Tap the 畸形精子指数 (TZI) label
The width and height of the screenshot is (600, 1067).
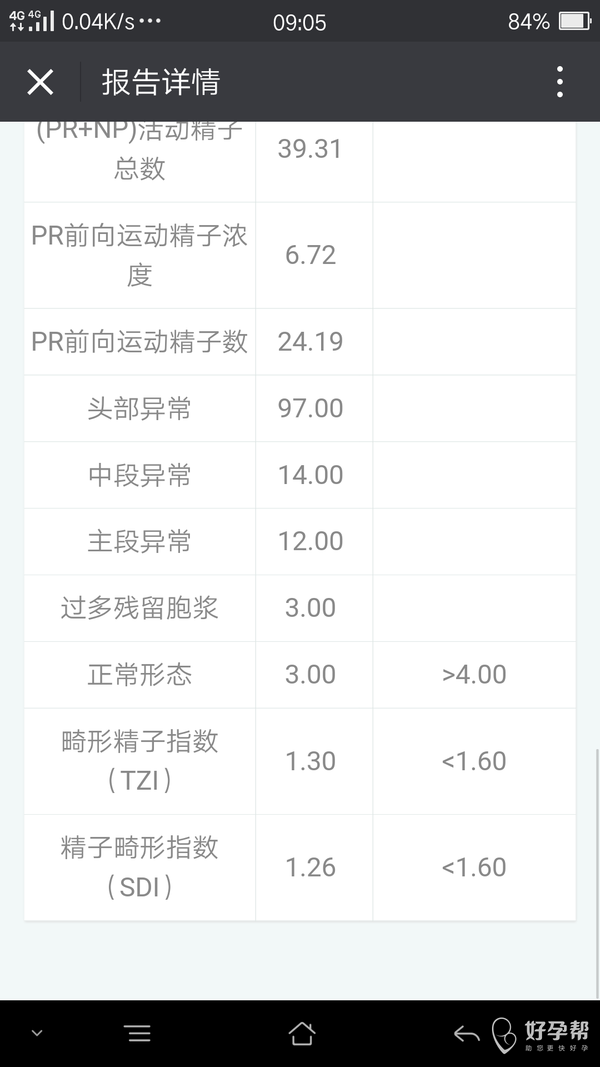139,761
